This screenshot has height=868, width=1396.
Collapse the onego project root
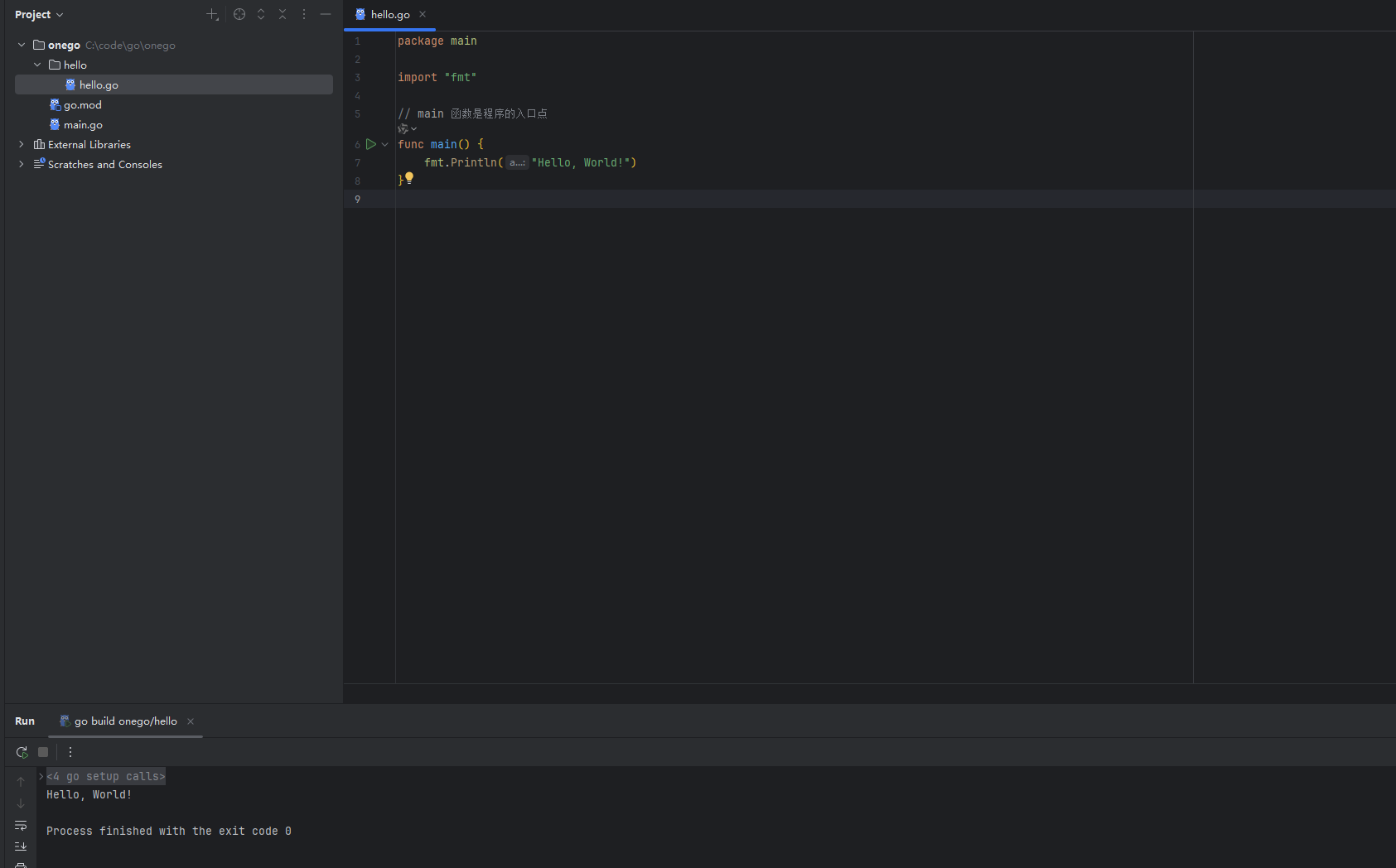22,45
